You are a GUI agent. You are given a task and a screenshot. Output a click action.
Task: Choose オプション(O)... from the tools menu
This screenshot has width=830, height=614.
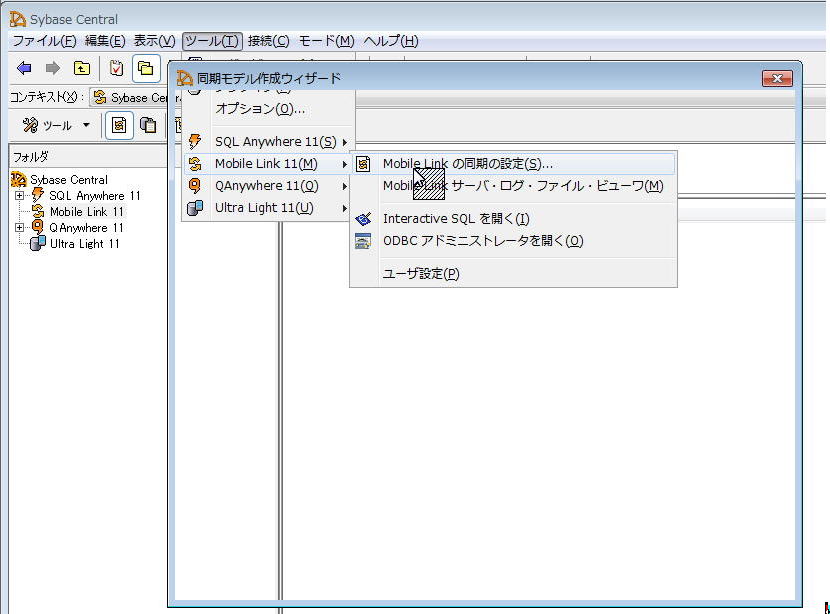260,108
